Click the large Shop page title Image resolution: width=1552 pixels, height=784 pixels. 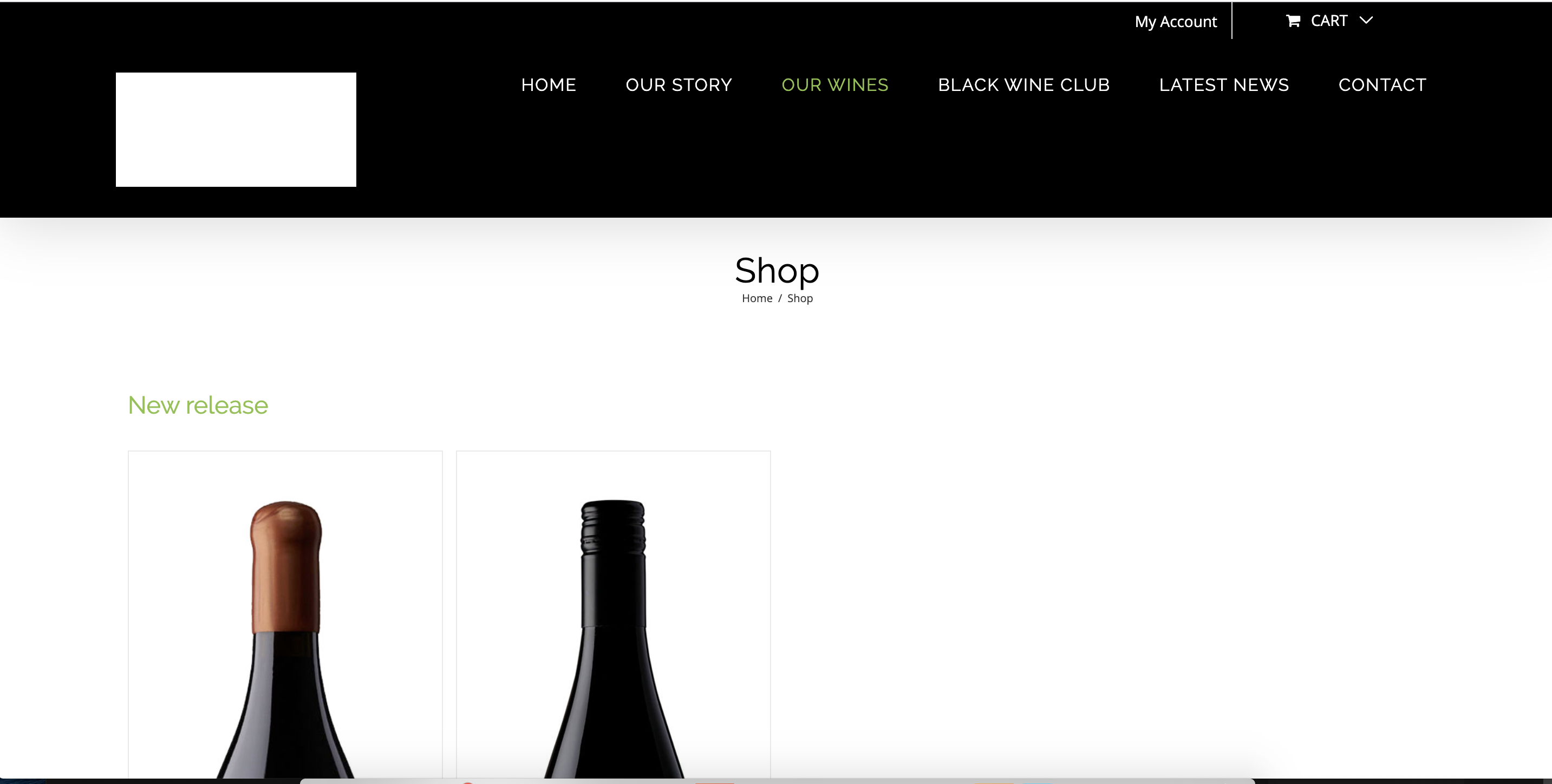point(777,271)
